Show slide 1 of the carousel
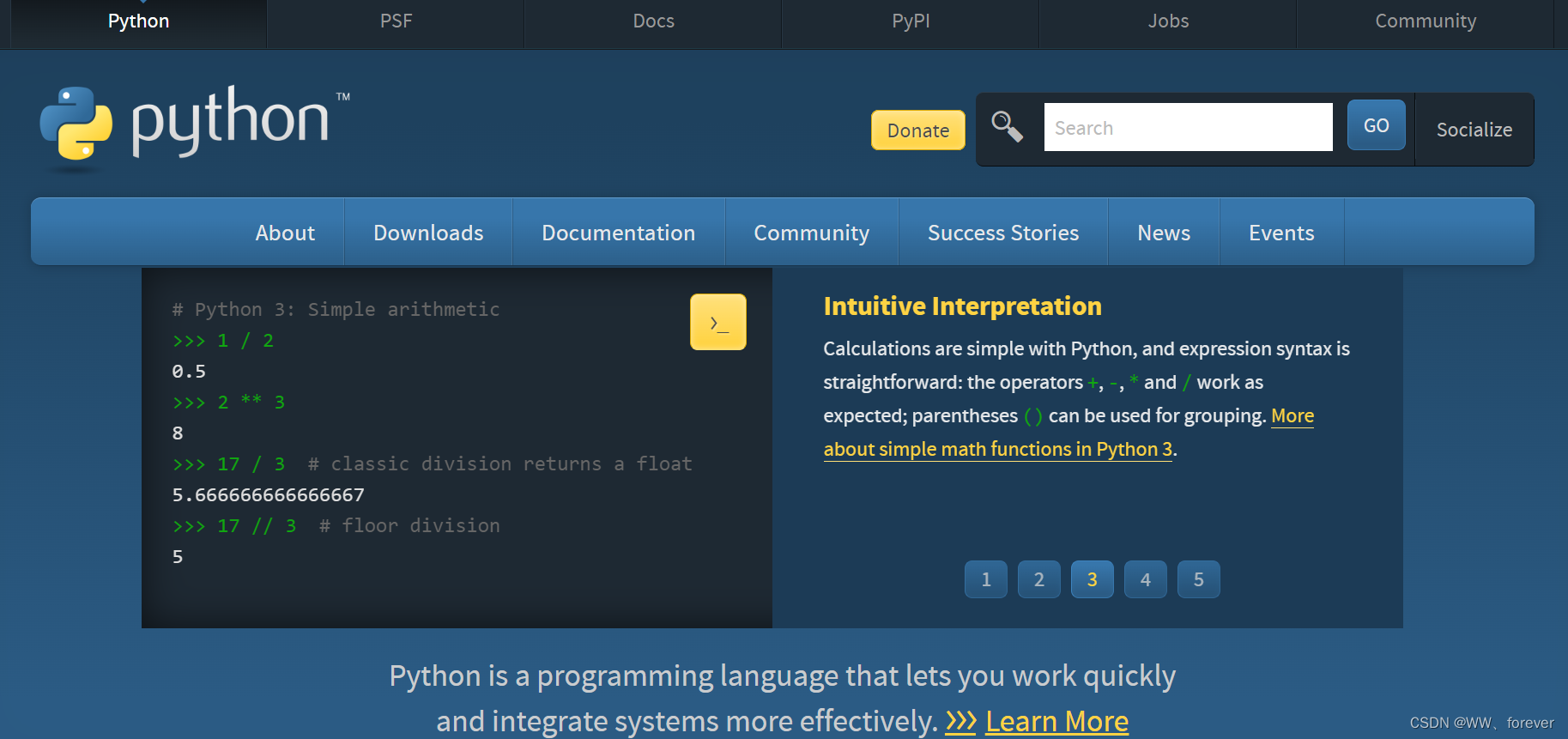The height and width of the screenshot is (739, 1568). [x=986, y=579]
